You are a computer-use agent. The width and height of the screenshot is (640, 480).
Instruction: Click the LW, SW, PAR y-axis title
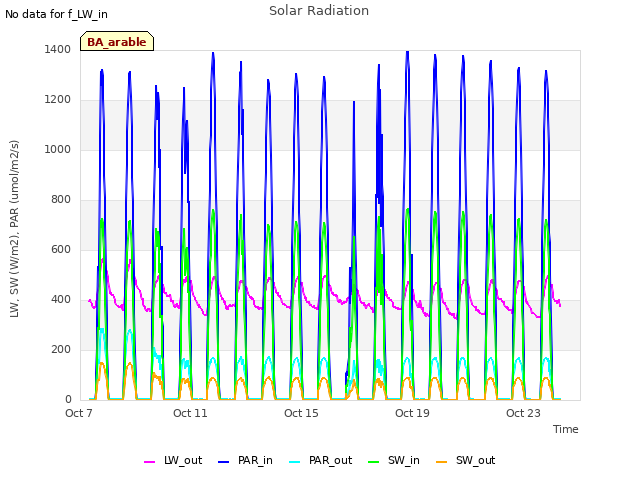click(15, 229)
